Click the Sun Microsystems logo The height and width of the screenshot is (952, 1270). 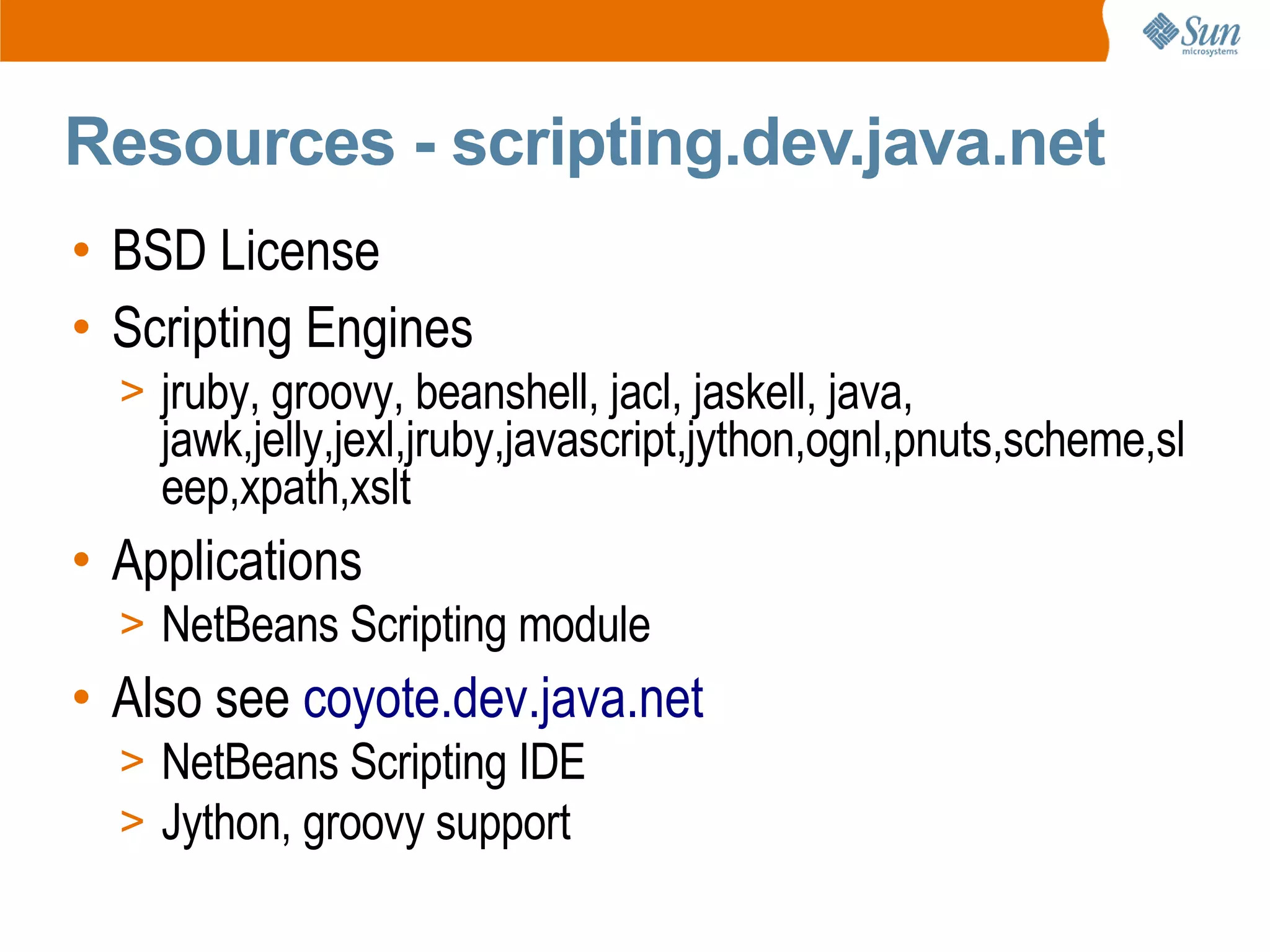(1191, 34)
